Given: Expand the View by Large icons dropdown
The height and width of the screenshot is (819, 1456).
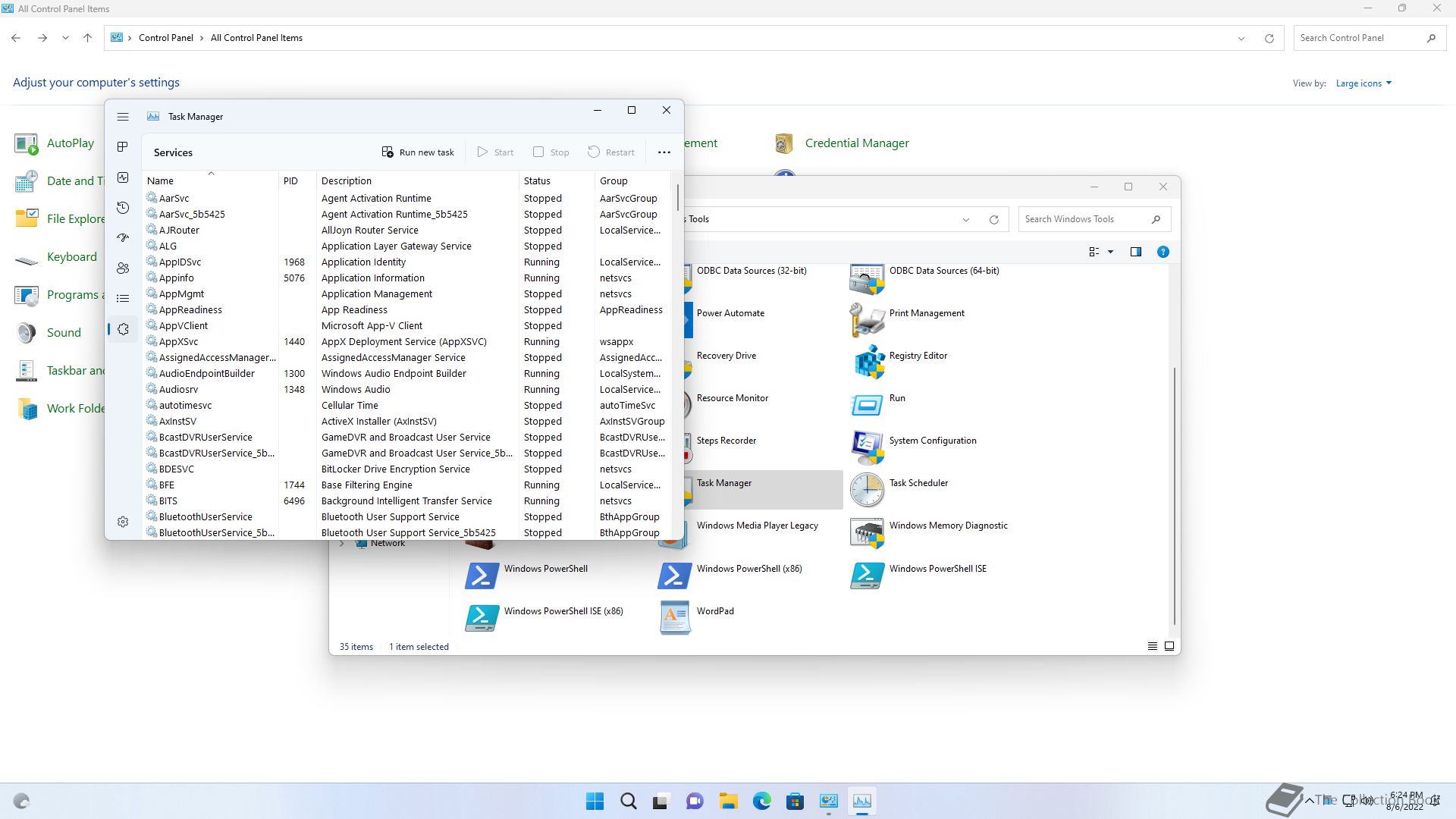Looking at the screenshot, I should tap(1363, 83).
